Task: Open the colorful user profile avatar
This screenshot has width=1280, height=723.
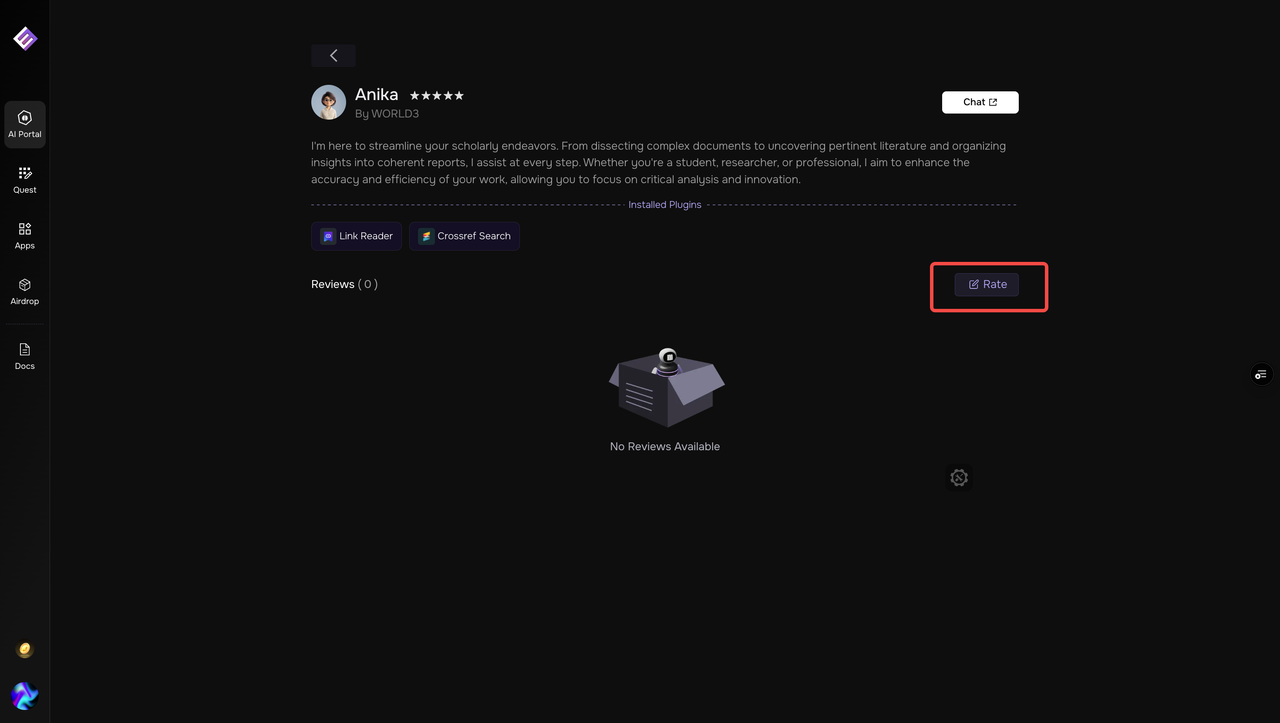Action: tap(25, 695)
